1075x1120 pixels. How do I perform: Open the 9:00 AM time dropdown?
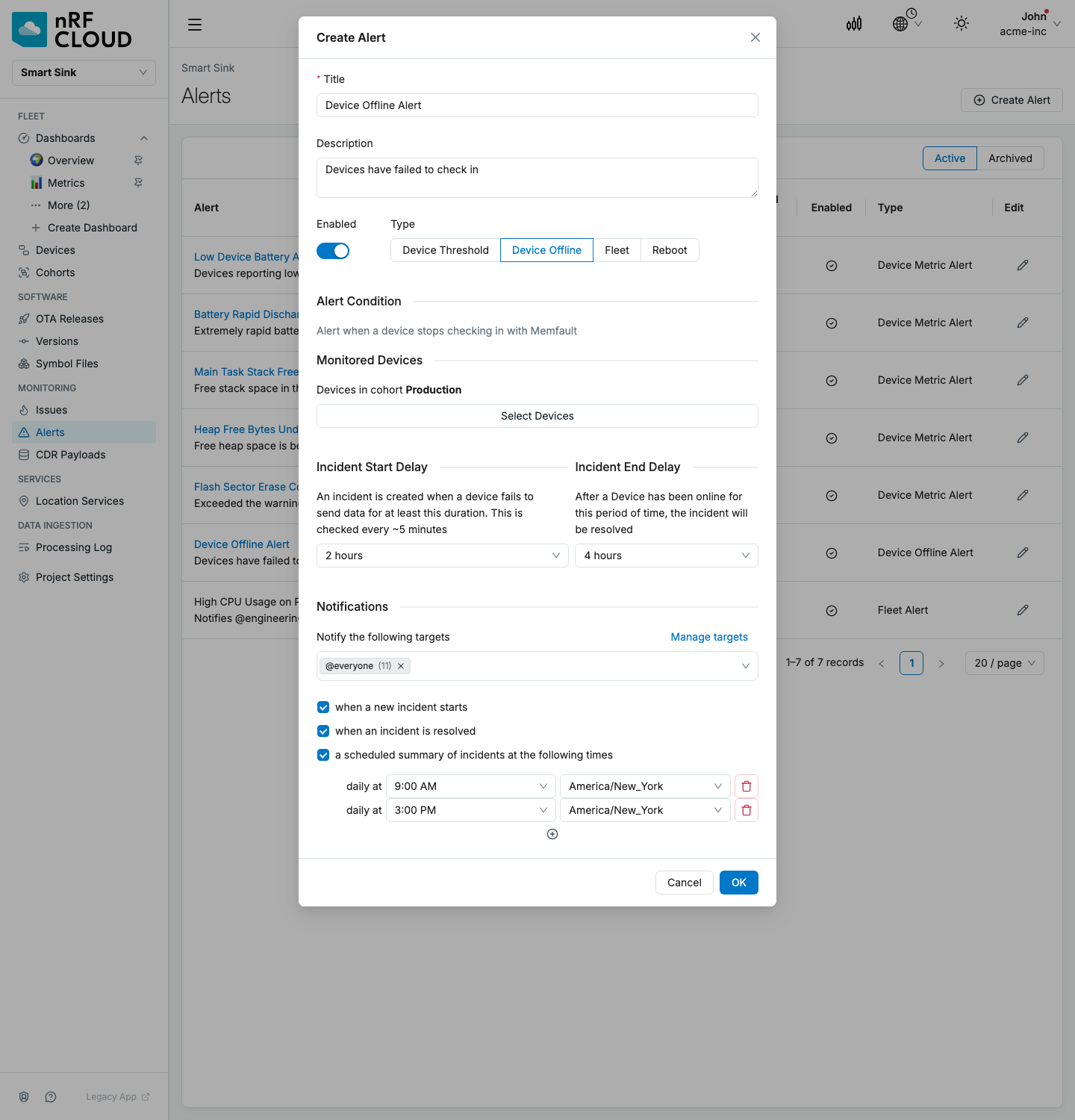471,786
